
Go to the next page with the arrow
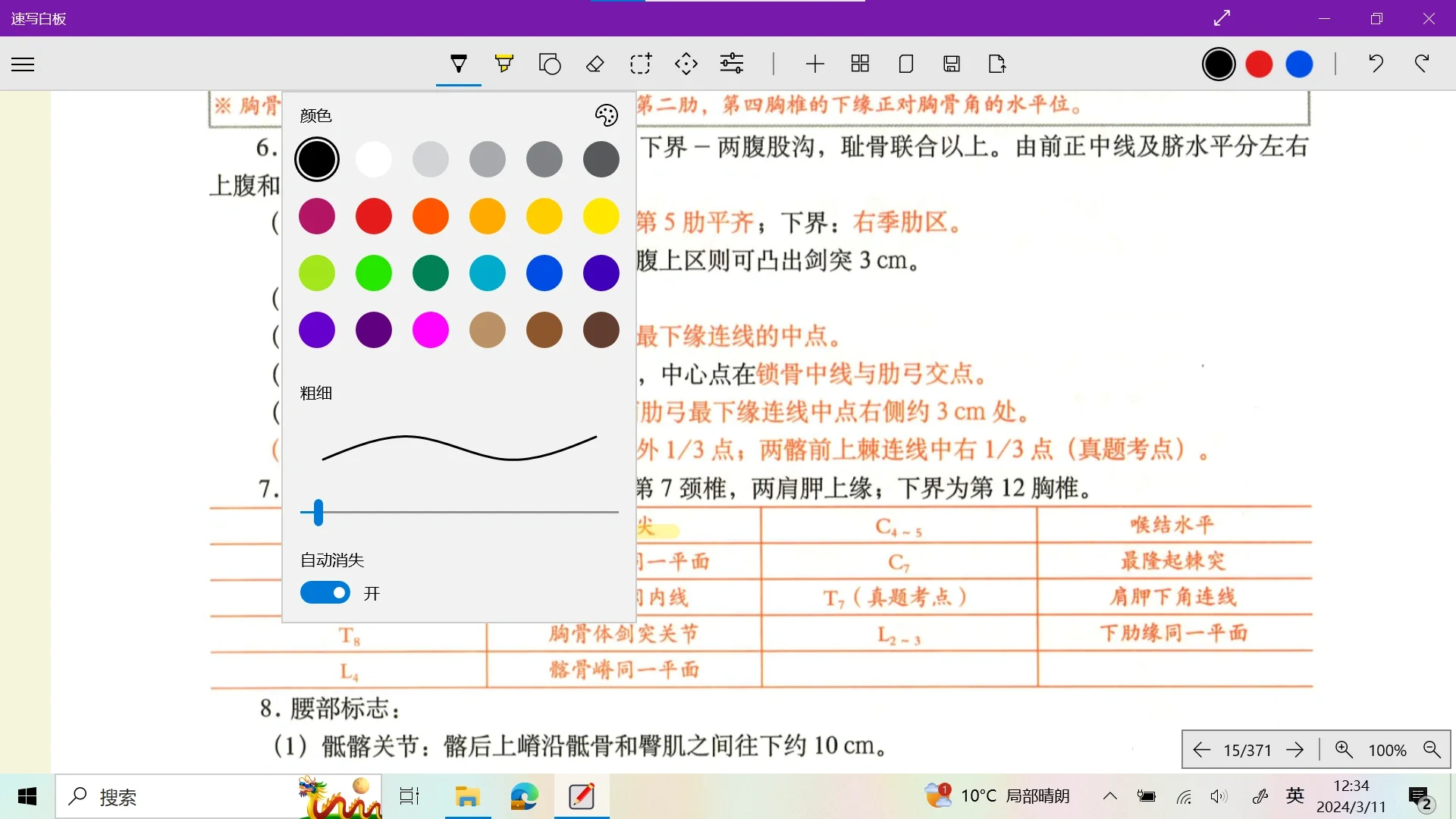[1295, 750]
